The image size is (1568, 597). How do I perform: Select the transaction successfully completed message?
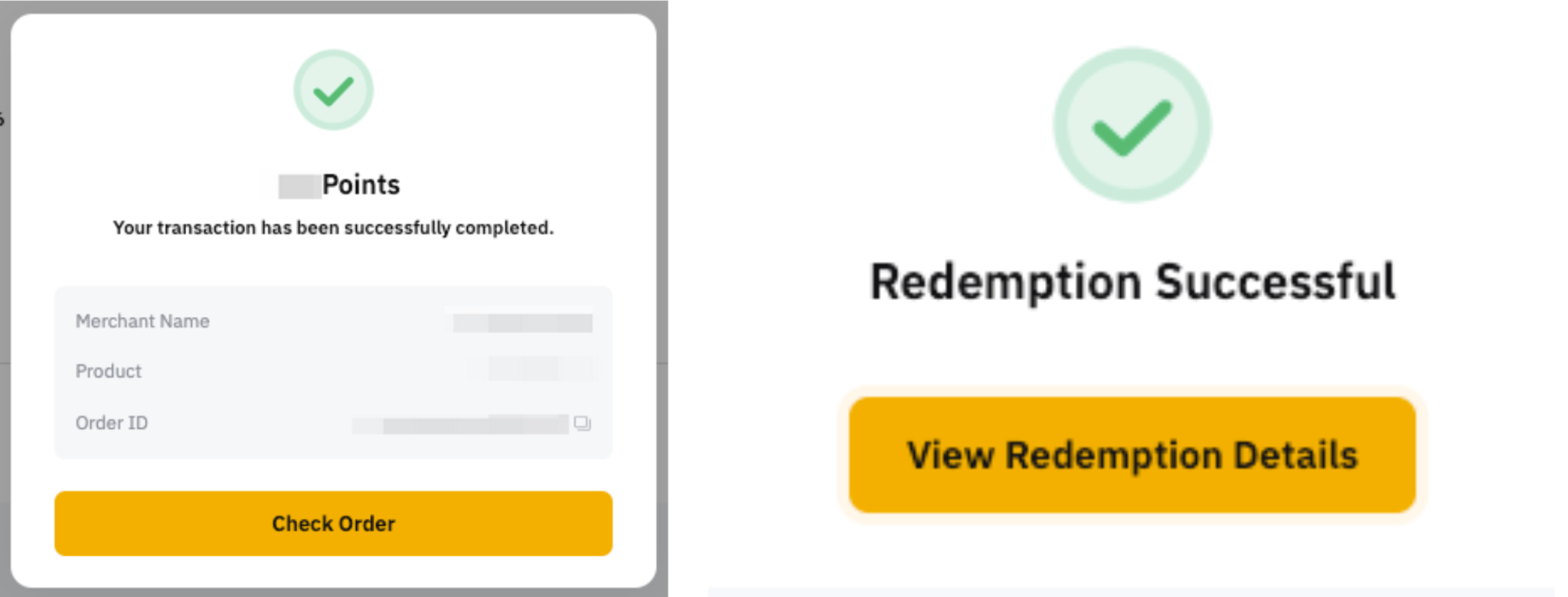coord(333,228)
